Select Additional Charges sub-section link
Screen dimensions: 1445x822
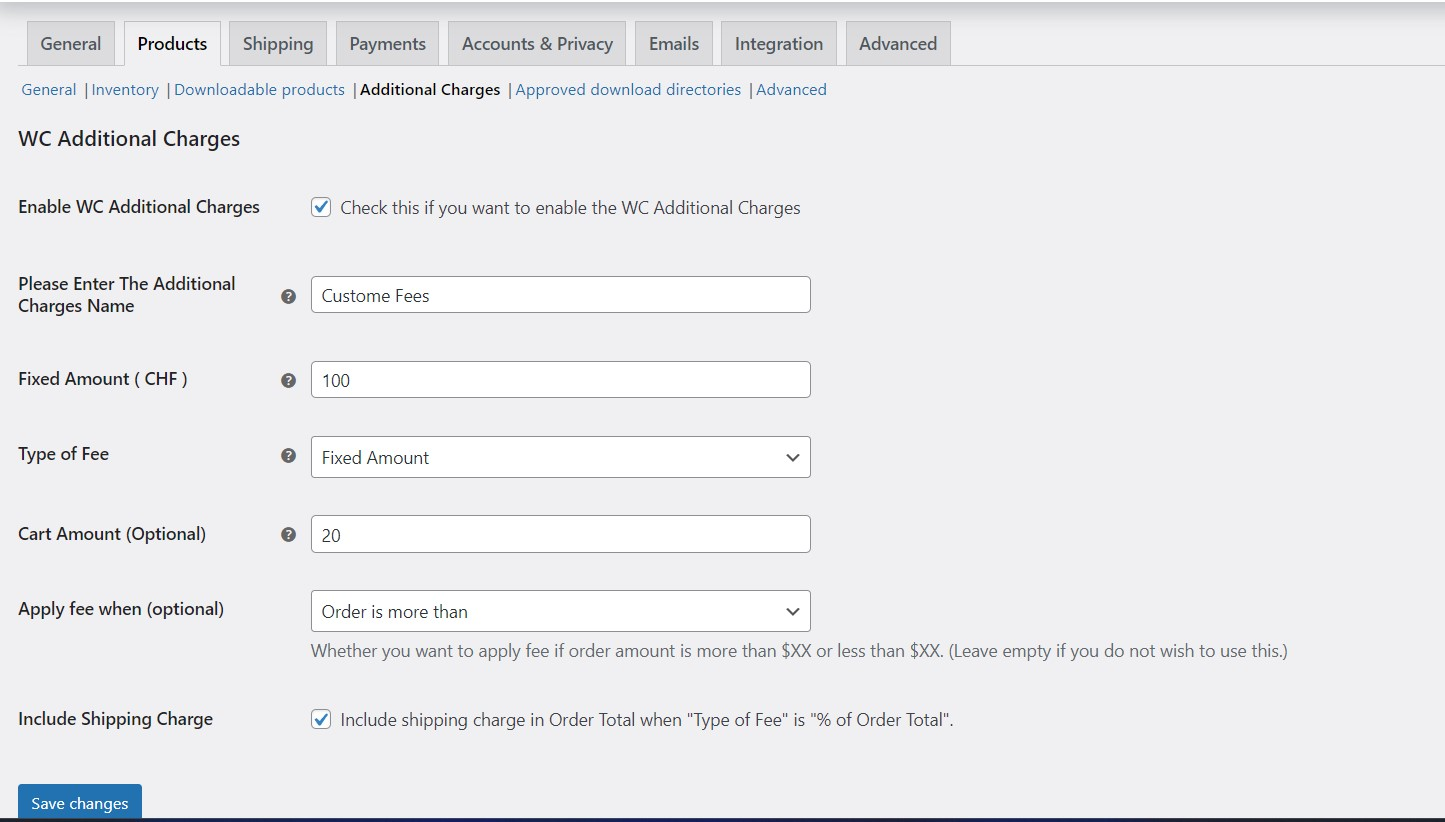tap(430, 89)
